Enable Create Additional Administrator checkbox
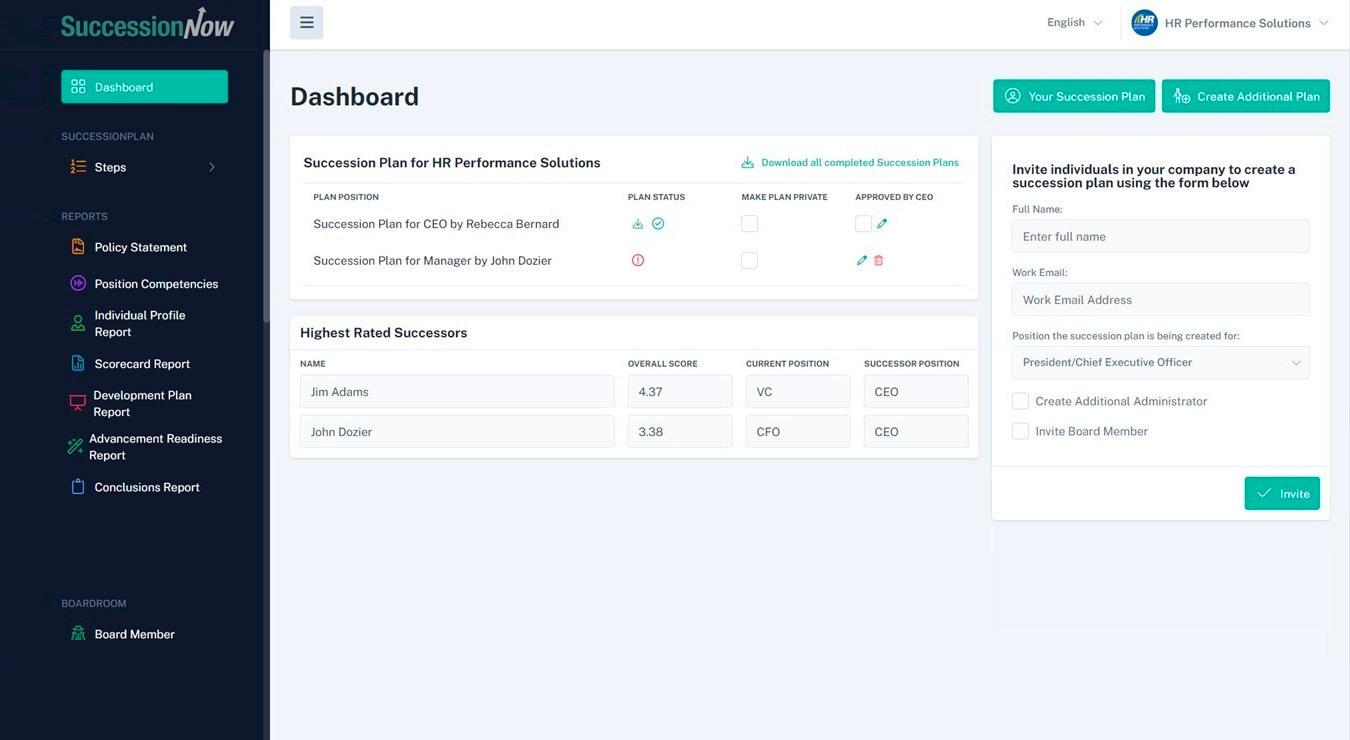The width and height of the screenshot is (1350, 740). (x=1020, y=401)
